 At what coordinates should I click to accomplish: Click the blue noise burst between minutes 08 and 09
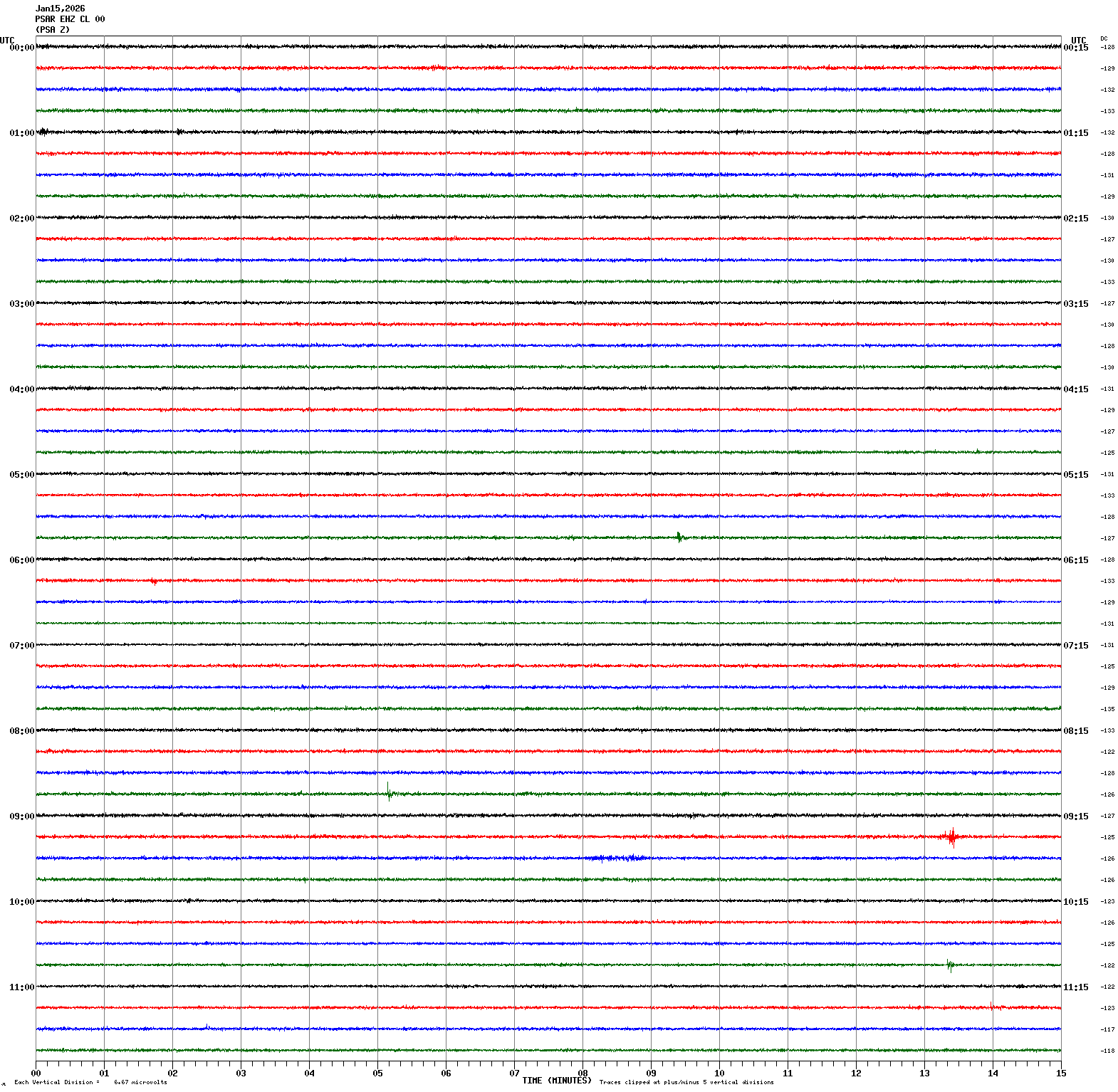[x=617, y=858]
